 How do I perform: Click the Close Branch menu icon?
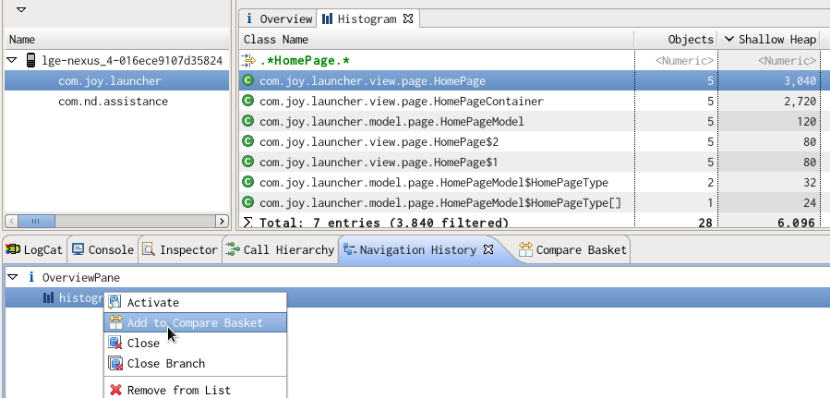click(115, 363)
